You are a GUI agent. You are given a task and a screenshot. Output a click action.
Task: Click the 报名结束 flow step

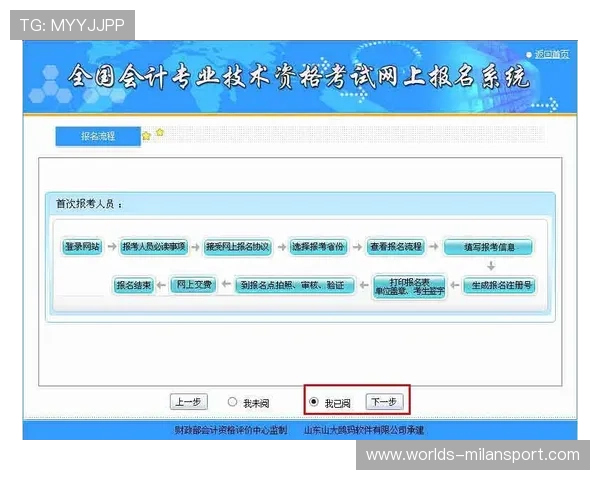pos(134,285)
